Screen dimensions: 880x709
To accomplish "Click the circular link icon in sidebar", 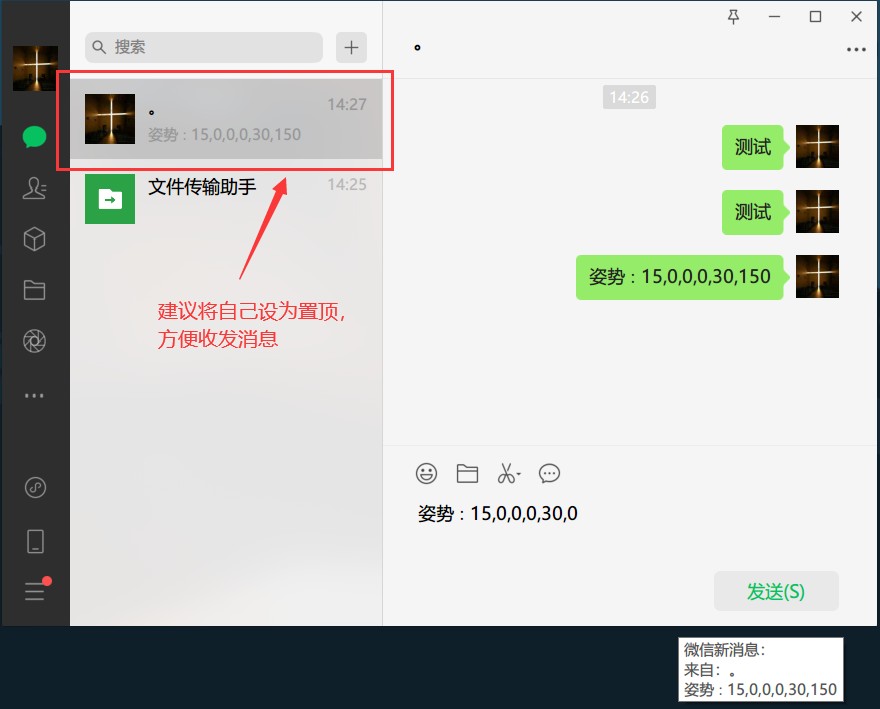I will coord(34,487).
